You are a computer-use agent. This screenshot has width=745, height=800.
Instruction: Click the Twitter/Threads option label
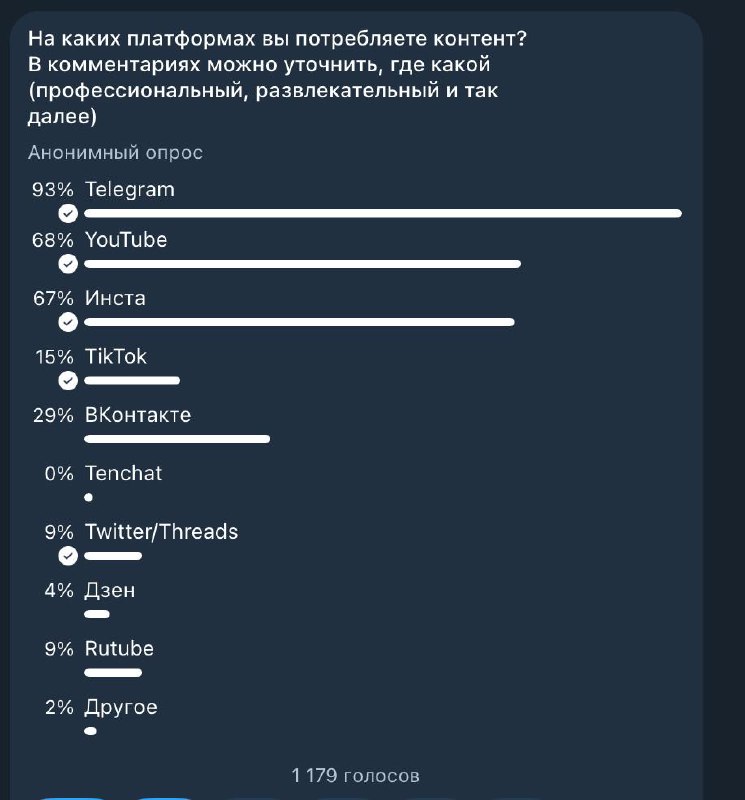pos(162,531)
